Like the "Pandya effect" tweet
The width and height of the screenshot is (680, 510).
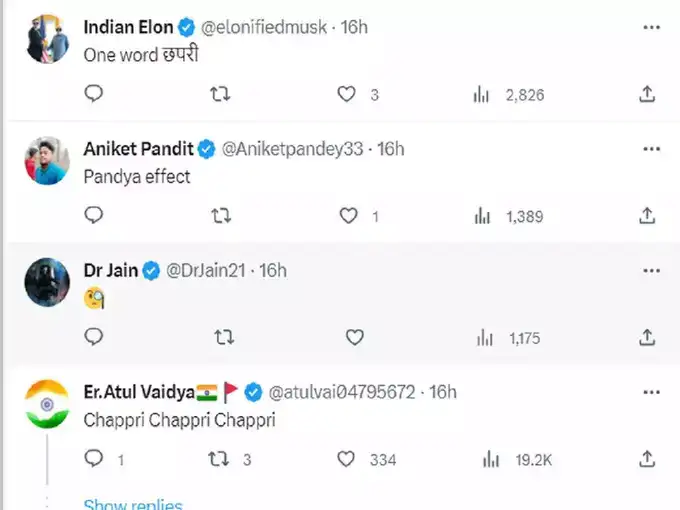point(349,216)
